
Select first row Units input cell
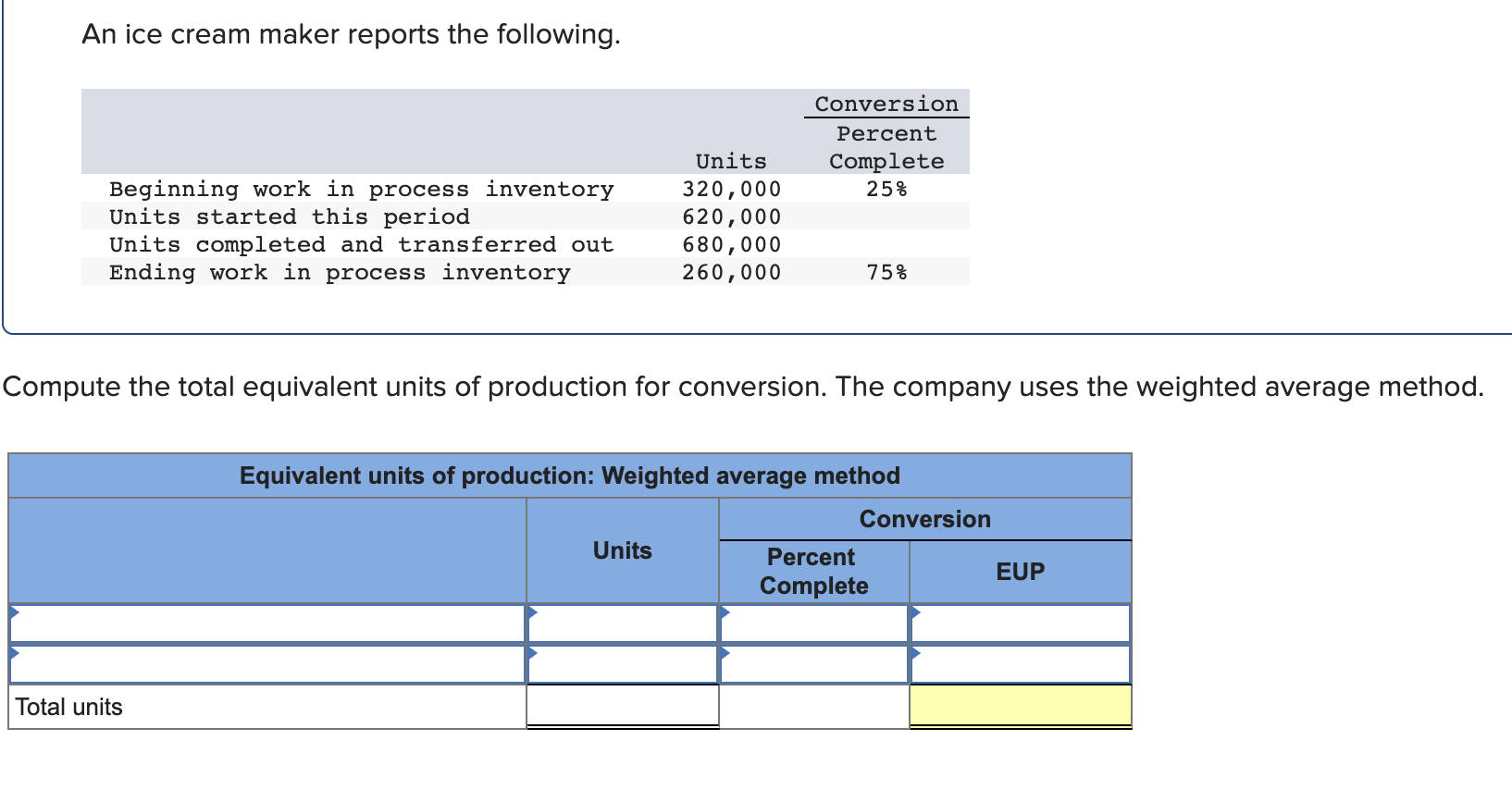(x=623, y=623)
